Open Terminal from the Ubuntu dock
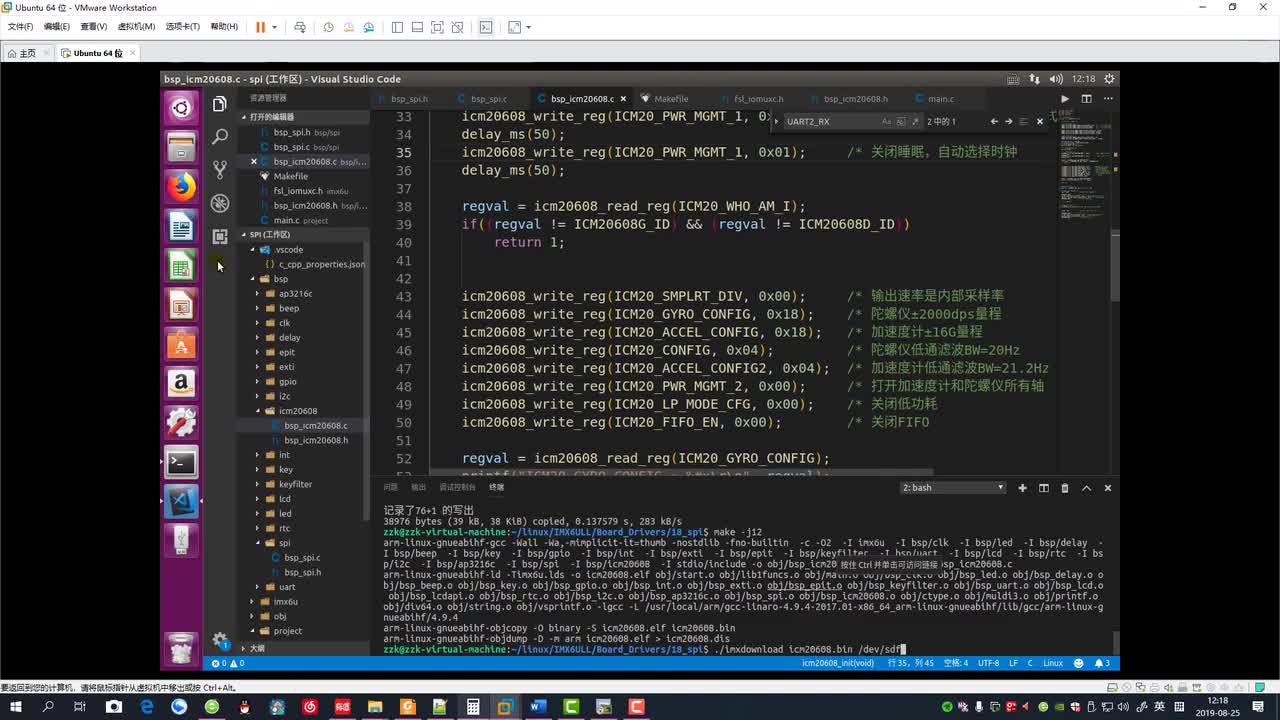The height and width of the screenshot is (720, 1280). point(181,462)
